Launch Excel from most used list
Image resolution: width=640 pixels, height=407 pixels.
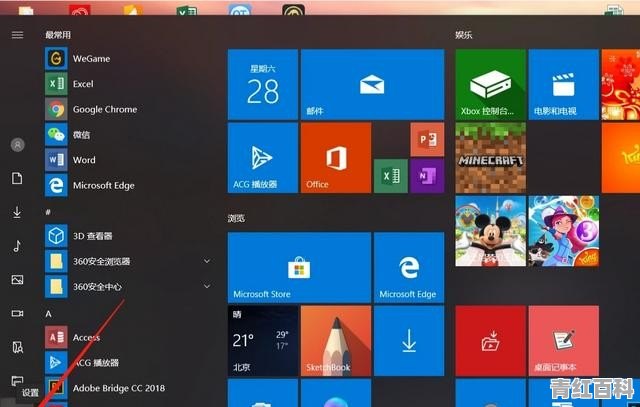point(127,84)
